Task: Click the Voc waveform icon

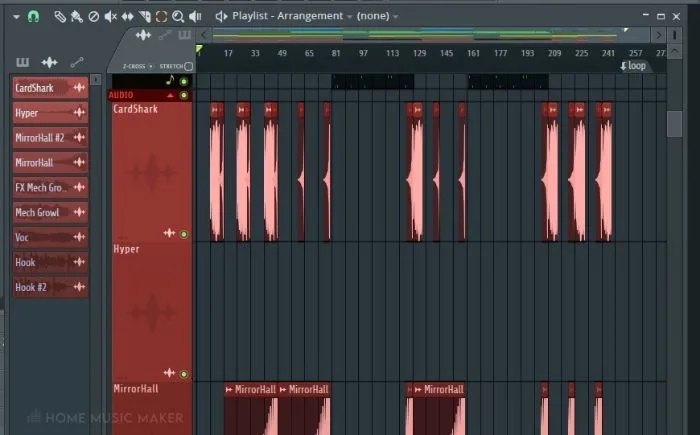Action: pyautogui.click(x=79, y=237)
